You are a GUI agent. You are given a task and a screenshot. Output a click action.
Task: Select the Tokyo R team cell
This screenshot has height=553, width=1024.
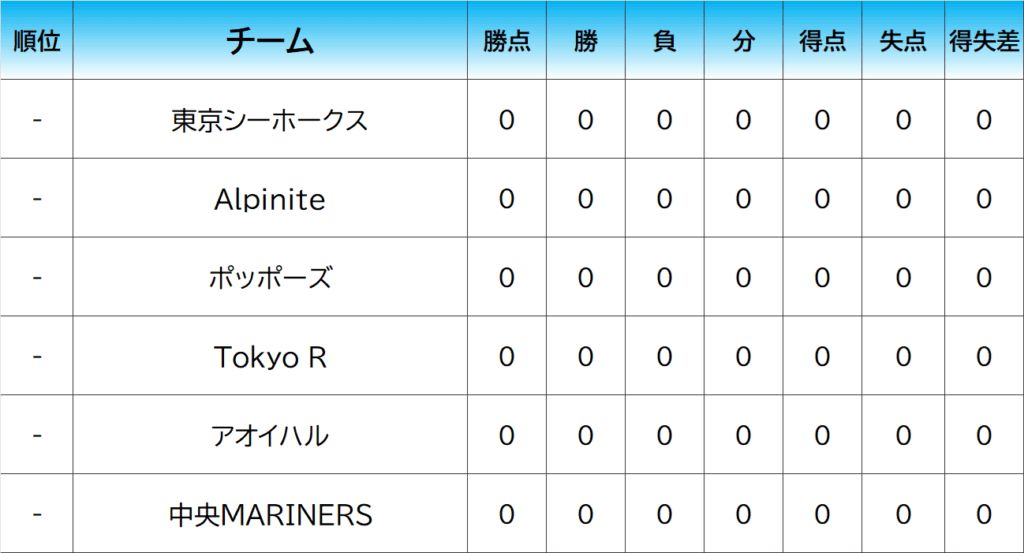(270, 357)
